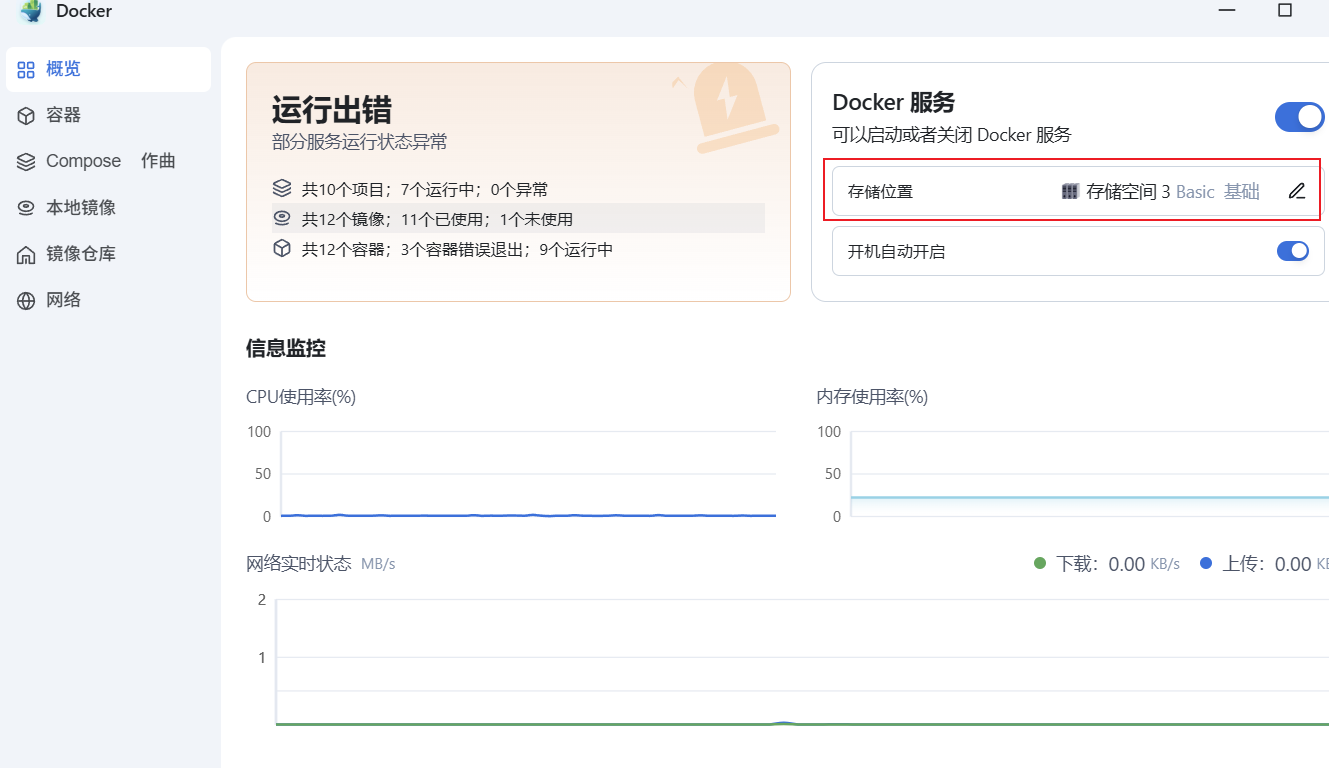Click the green dot next to 下载
This screenshot has height=768, width=1329.
(1039, 563)
